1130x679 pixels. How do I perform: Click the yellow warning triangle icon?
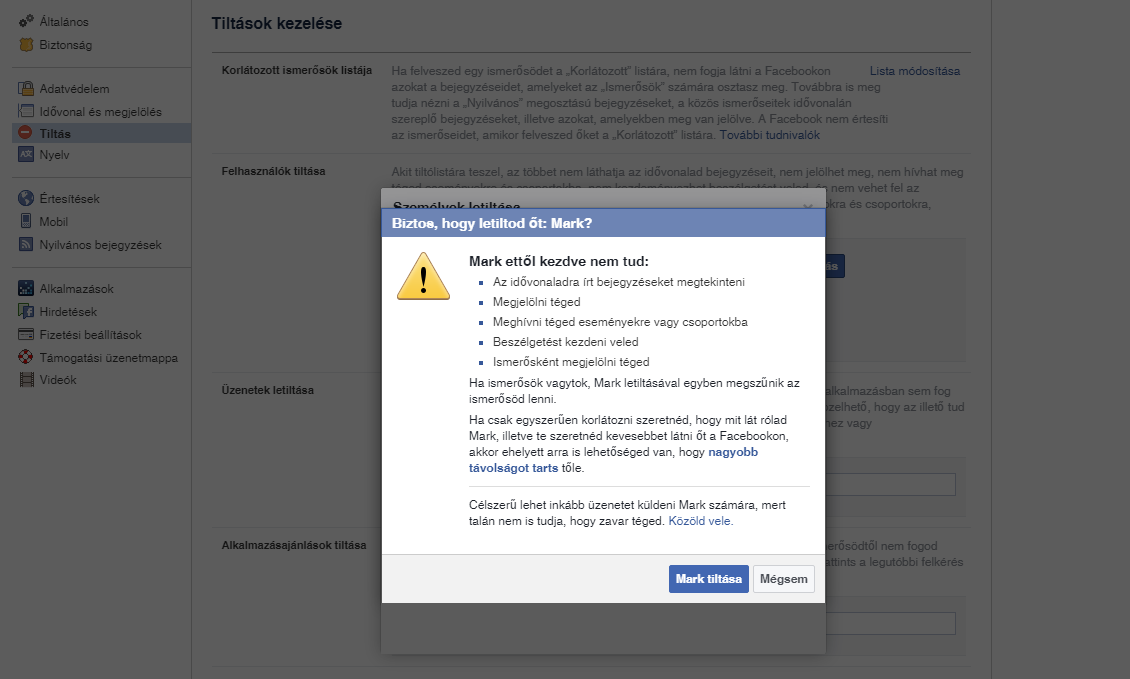pyautogui.click(x=424, y=277)
